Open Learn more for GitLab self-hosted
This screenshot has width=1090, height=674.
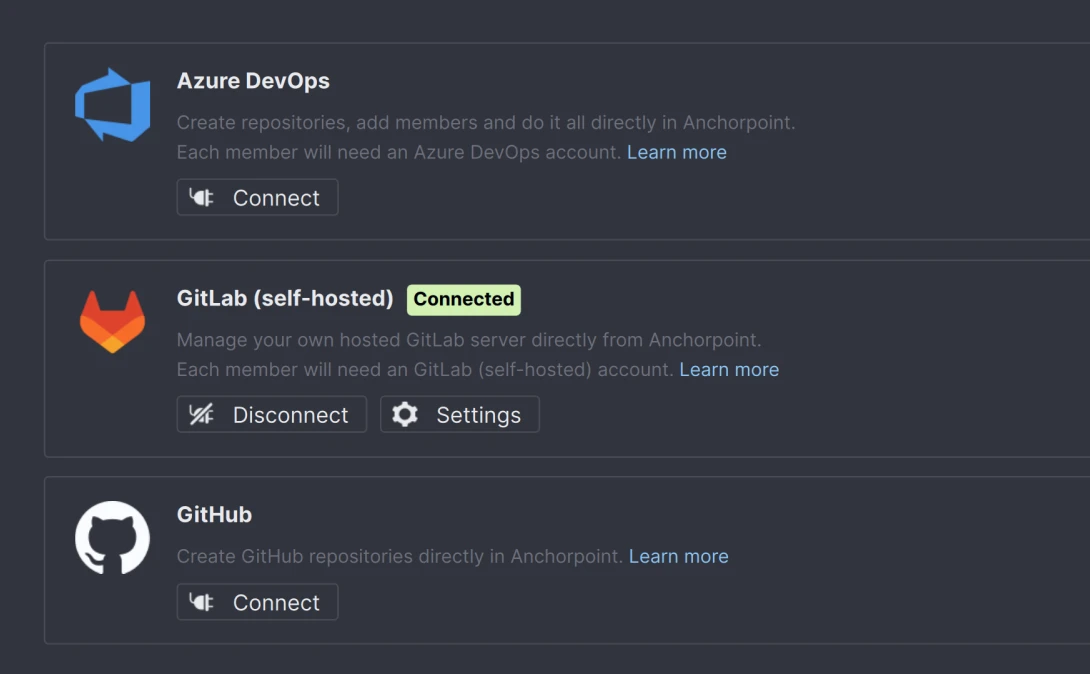(x=729, y=369)
